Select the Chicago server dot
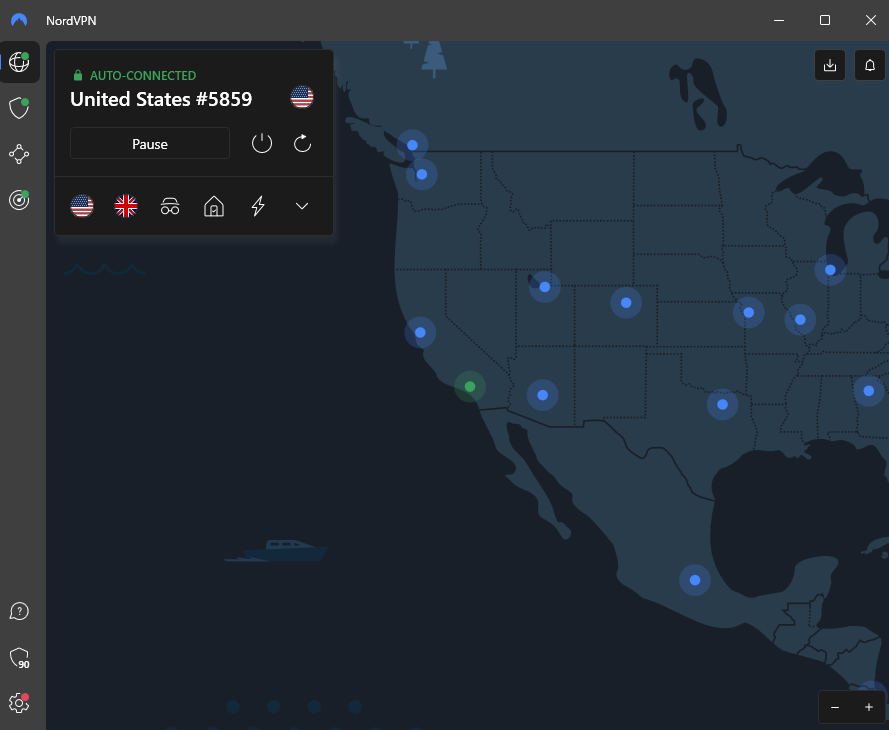The width and height of the screenshot is (889, 730). [830, 270]
